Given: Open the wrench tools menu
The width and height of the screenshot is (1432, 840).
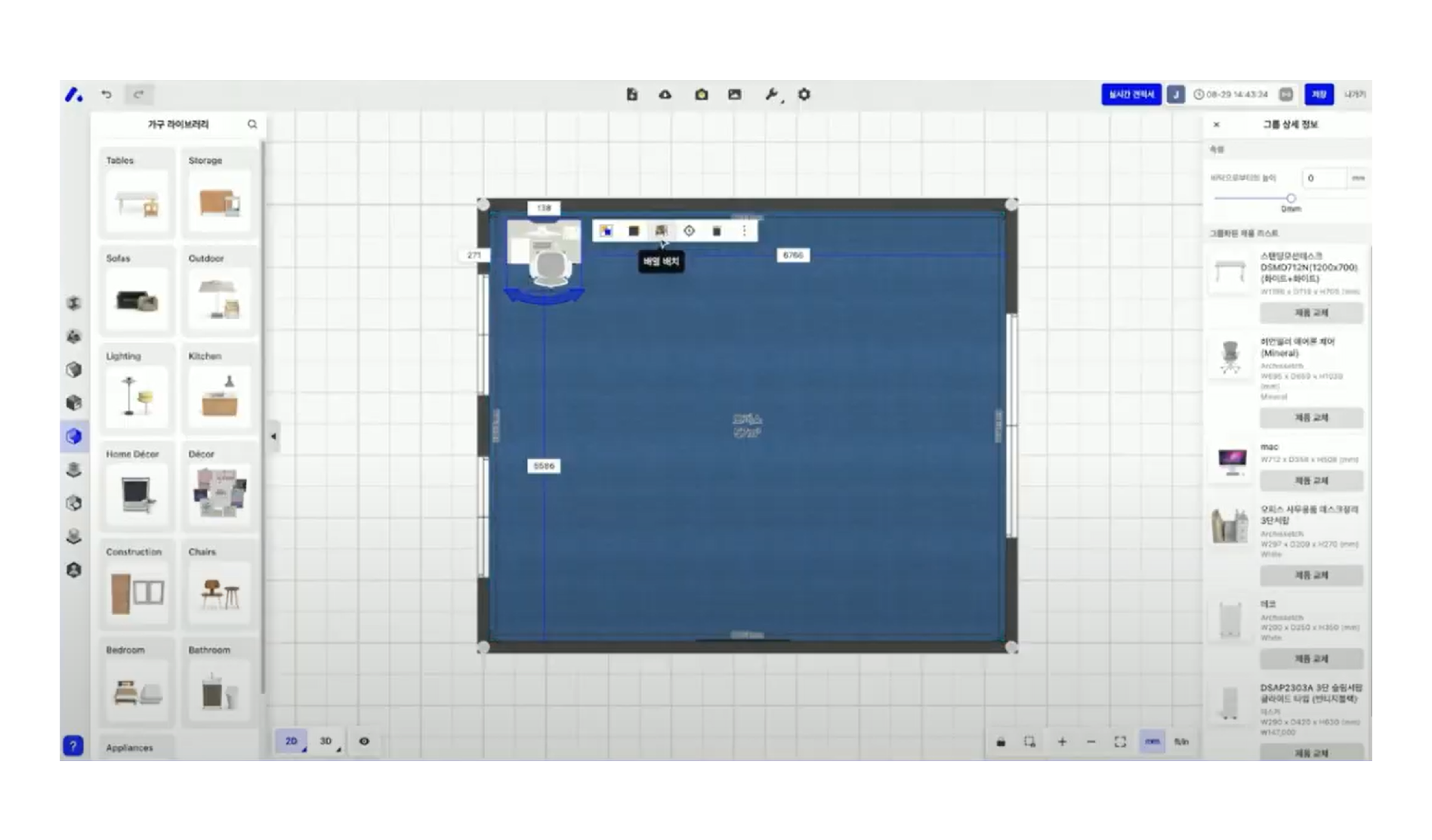Looking at the screenshot, I should coord(771,94).
